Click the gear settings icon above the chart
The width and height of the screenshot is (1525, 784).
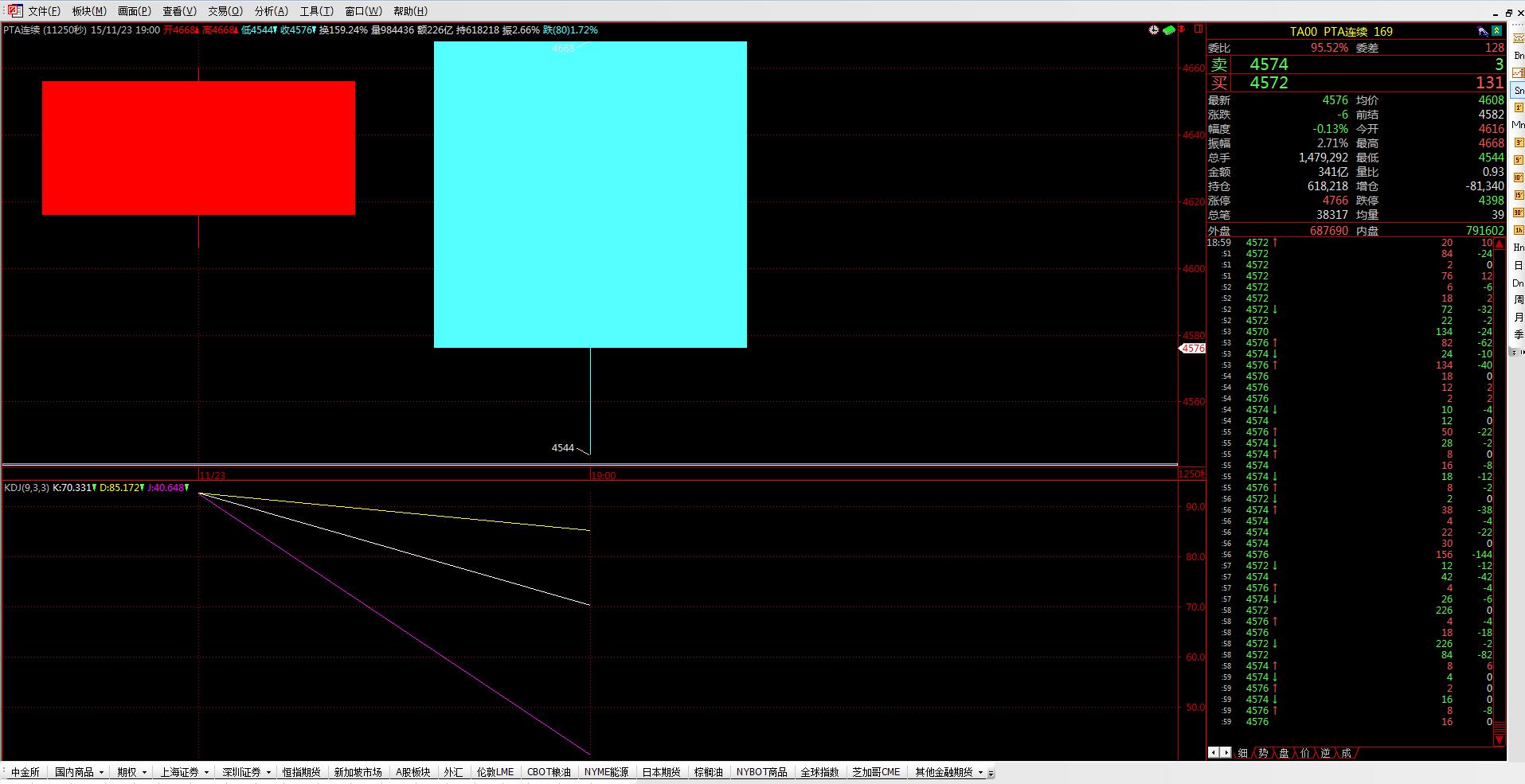click(1153, 30)
